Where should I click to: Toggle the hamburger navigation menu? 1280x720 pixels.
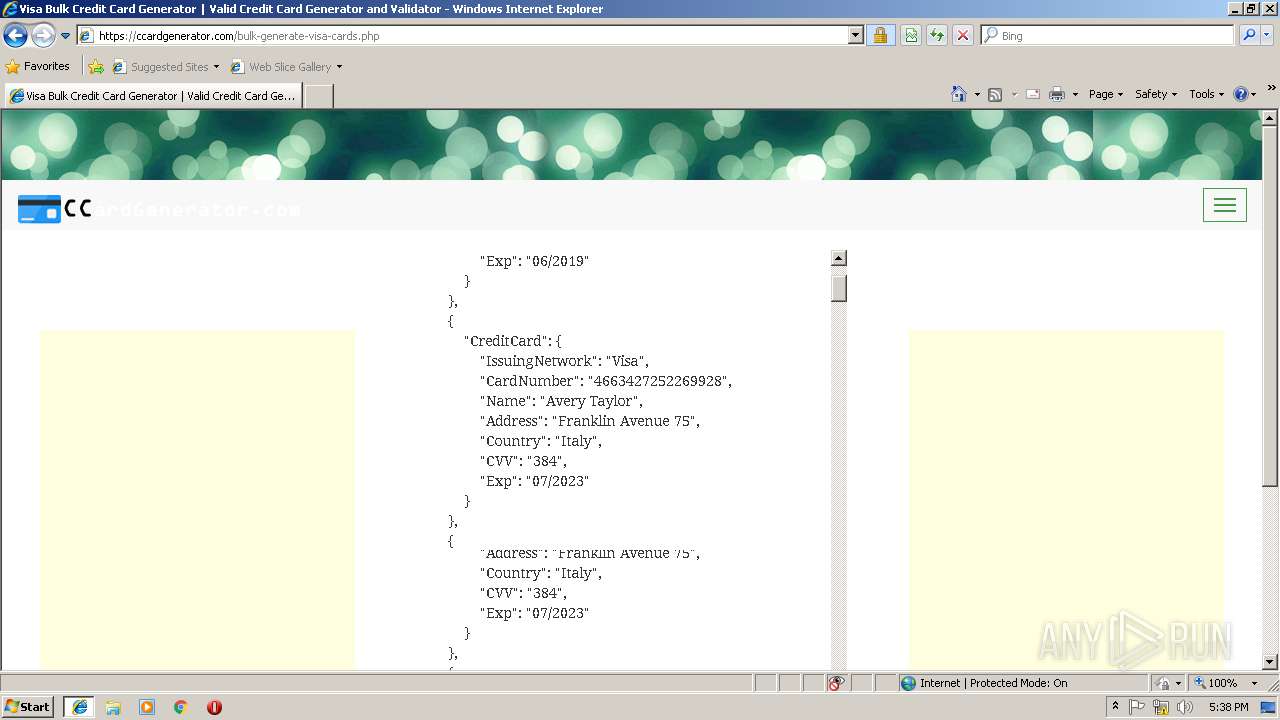tap(1225, 205)
